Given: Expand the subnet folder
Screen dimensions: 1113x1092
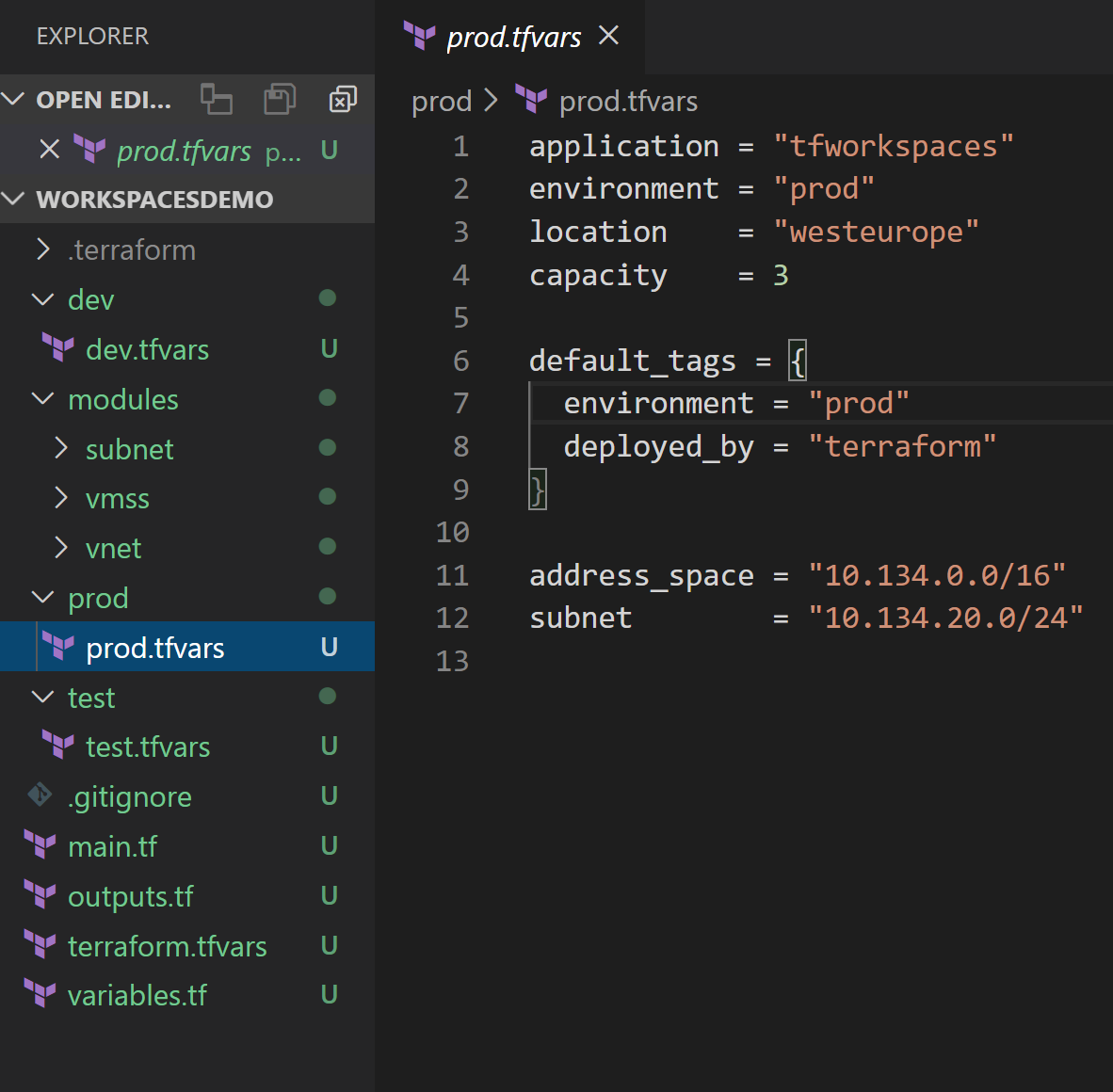Looking at the screenshot, I should tap(61, 448).
